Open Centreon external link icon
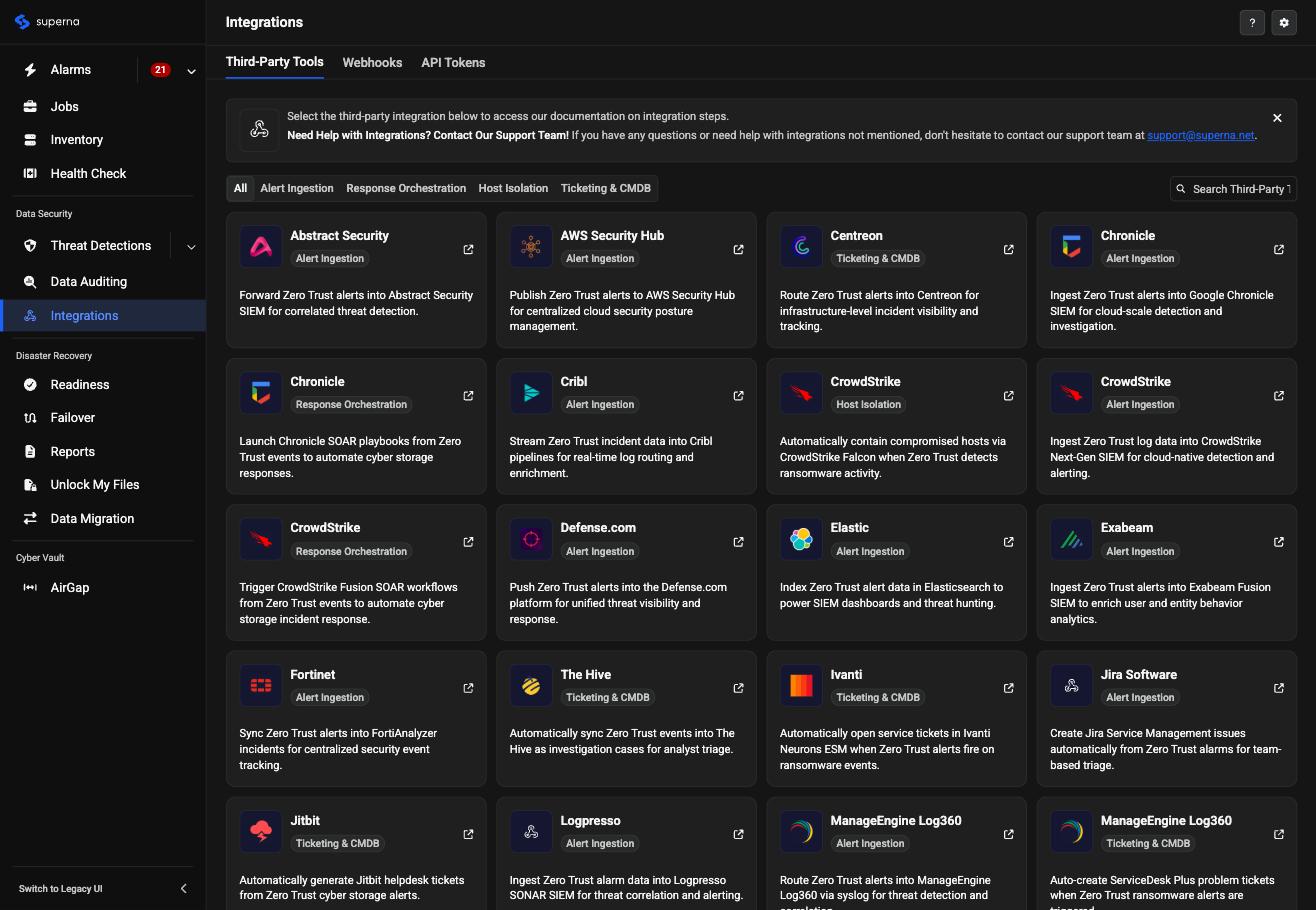The image size is (1316, 910). tap(1008, 249)
